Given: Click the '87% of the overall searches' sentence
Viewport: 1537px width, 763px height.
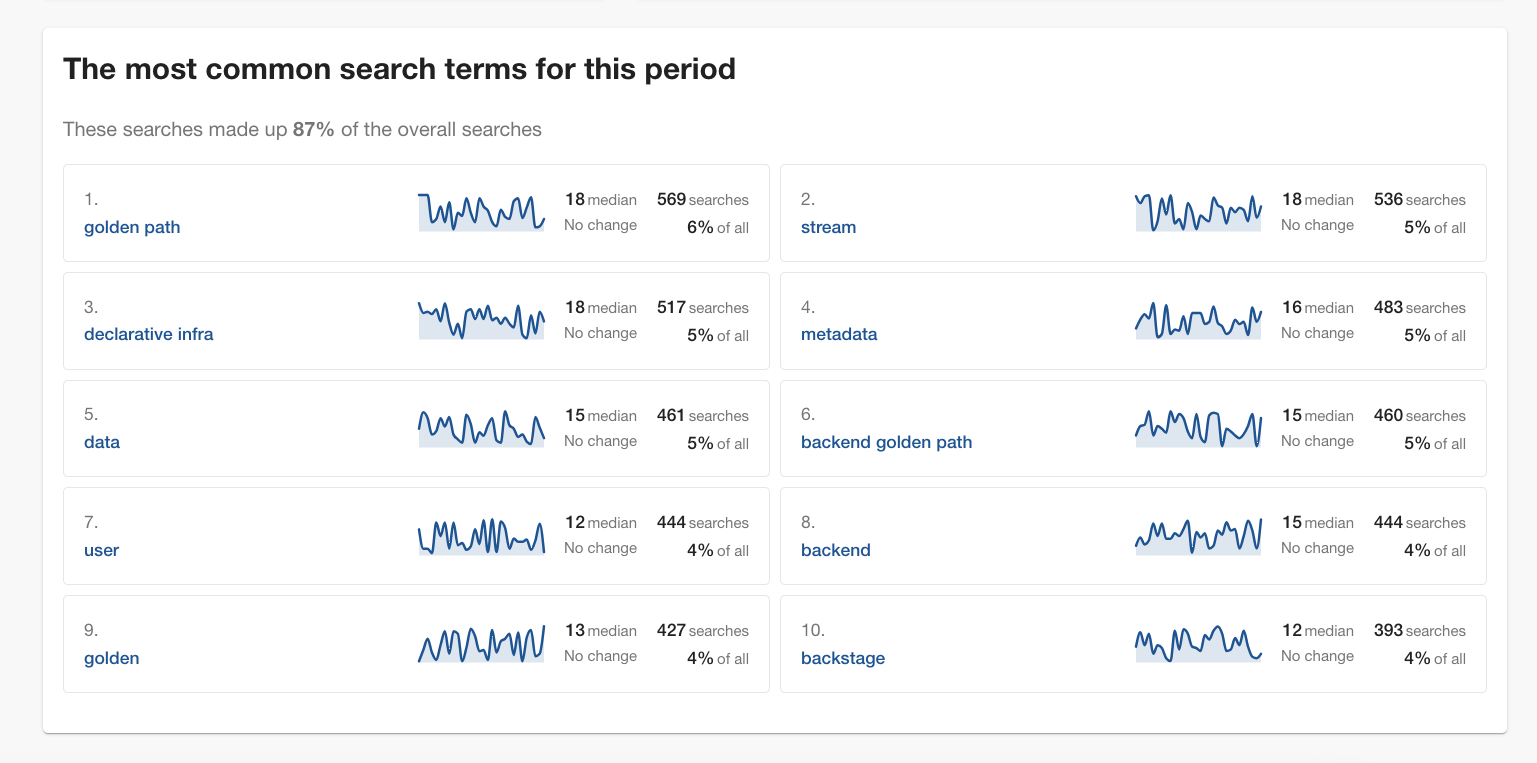Looking at the screenshot, I should 302,129.
